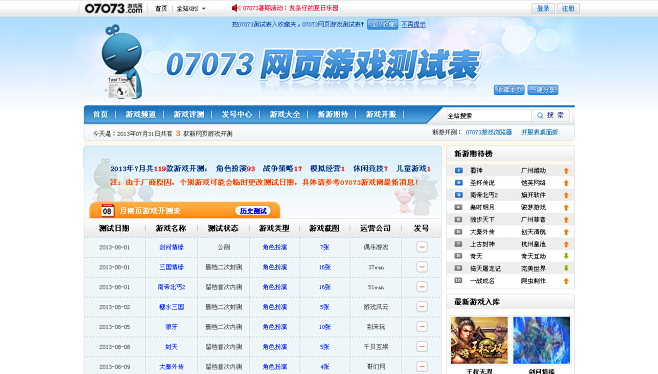
Task: Click the orange up arrow for 广州维动
Action: click(x=566, y=170)
